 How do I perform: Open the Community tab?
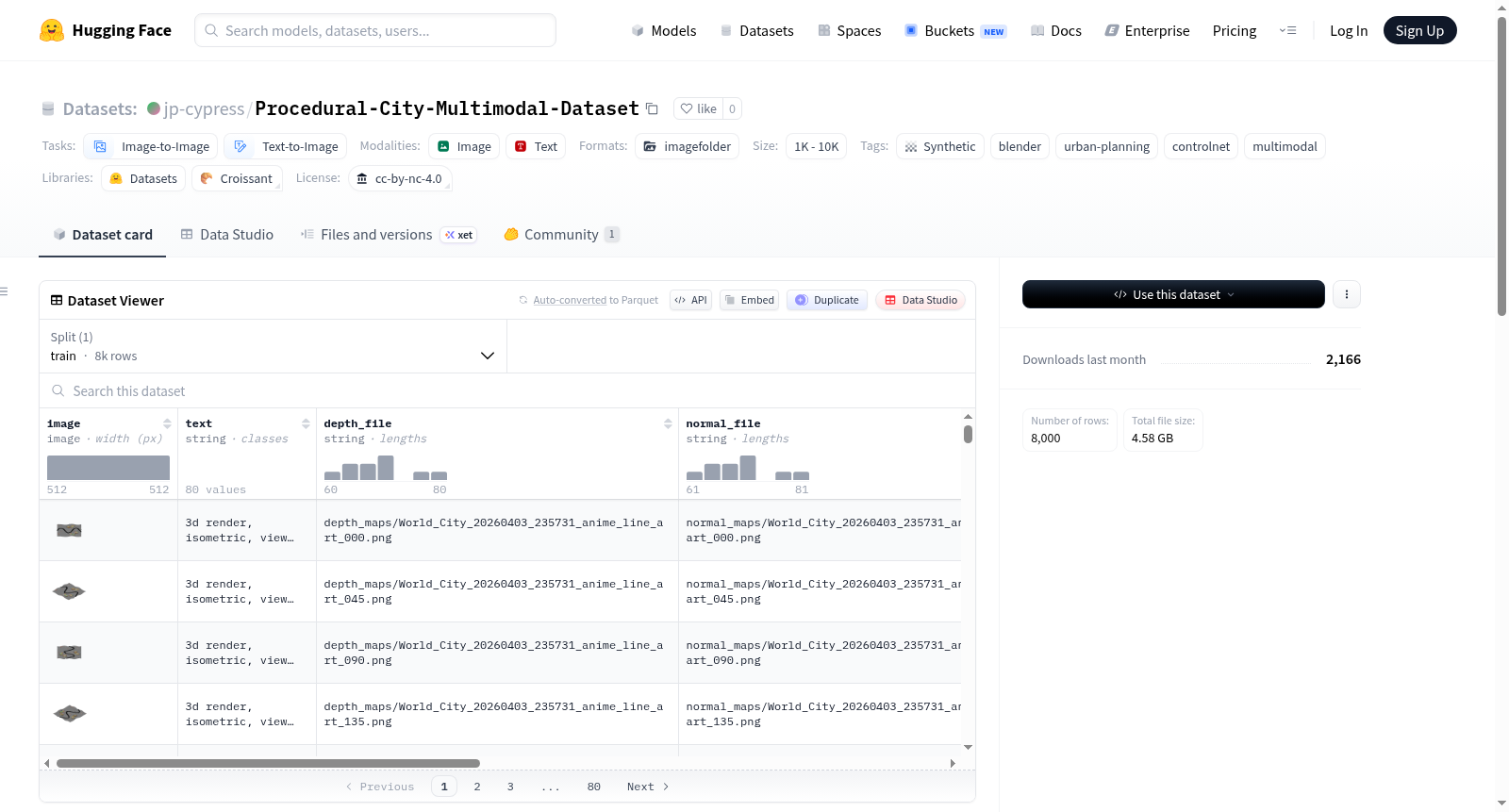click(x=561, y=234)
